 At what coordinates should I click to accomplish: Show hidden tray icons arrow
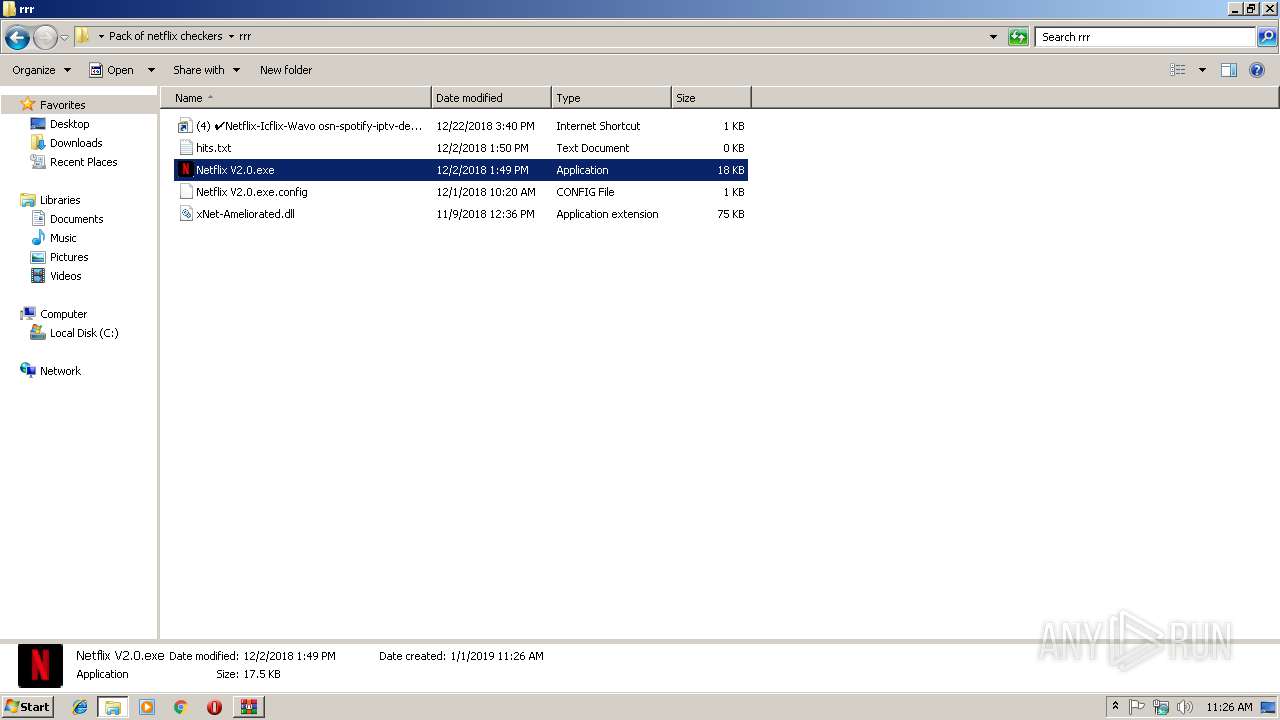[x=1115, y=707]
